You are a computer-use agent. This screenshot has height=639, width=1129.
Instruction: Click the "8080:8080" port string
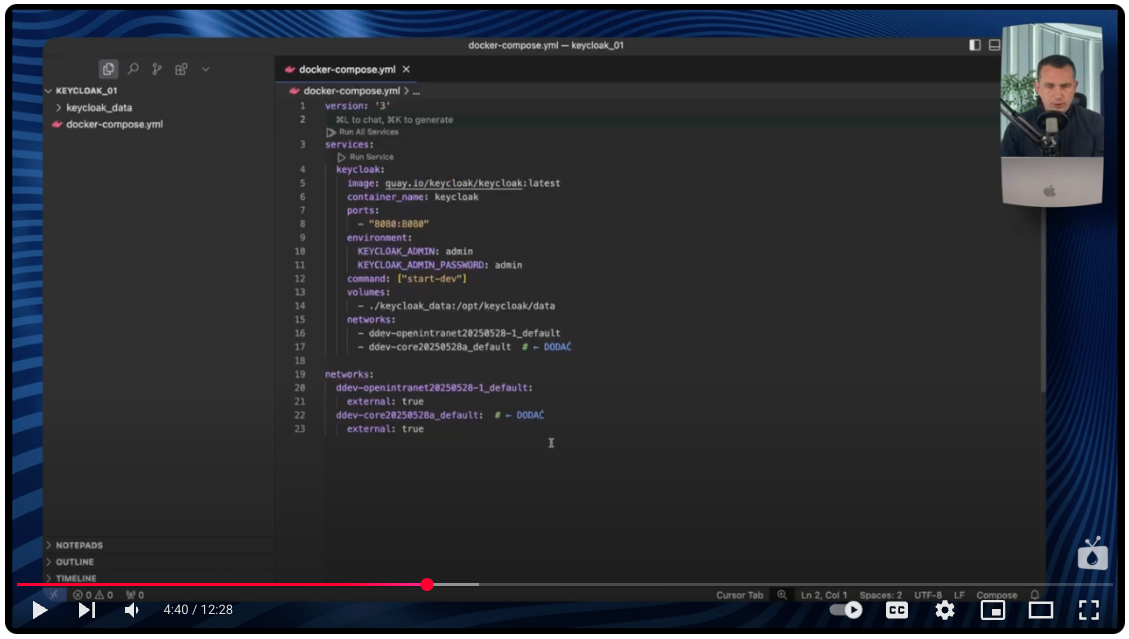[x=399, y=224]
